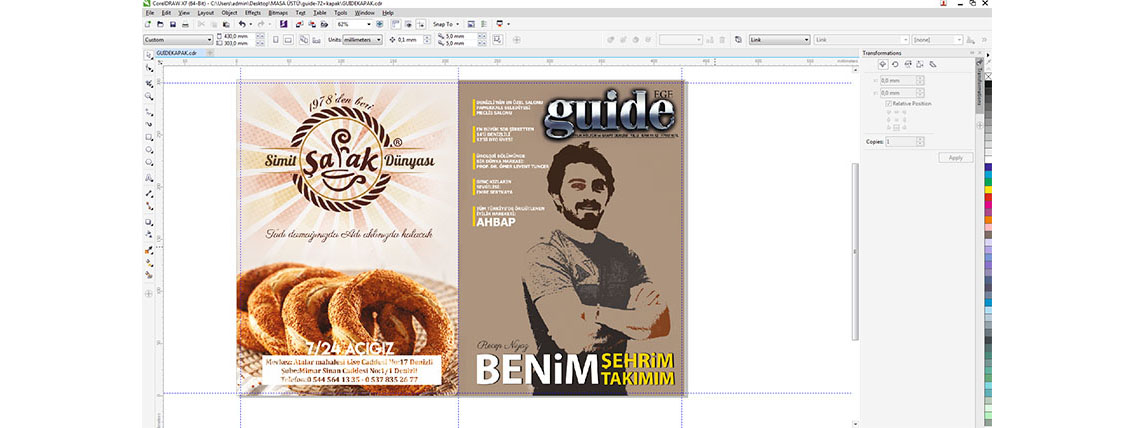Pick the black color swatch in palette
The image size is (1134, 428).
tap(989, 85)
